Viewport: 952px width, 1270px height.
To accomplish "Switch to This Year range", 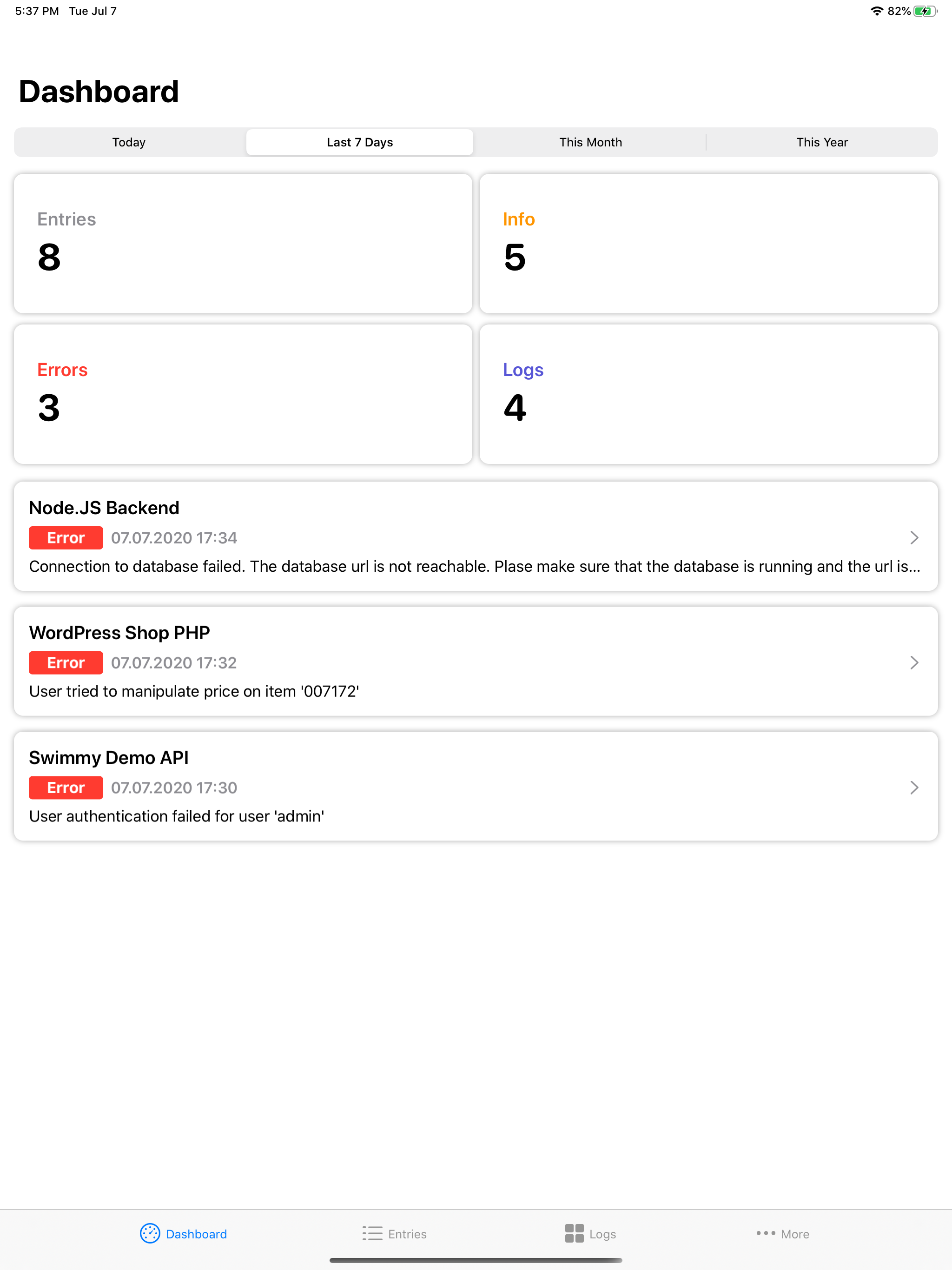I will 822,142.
